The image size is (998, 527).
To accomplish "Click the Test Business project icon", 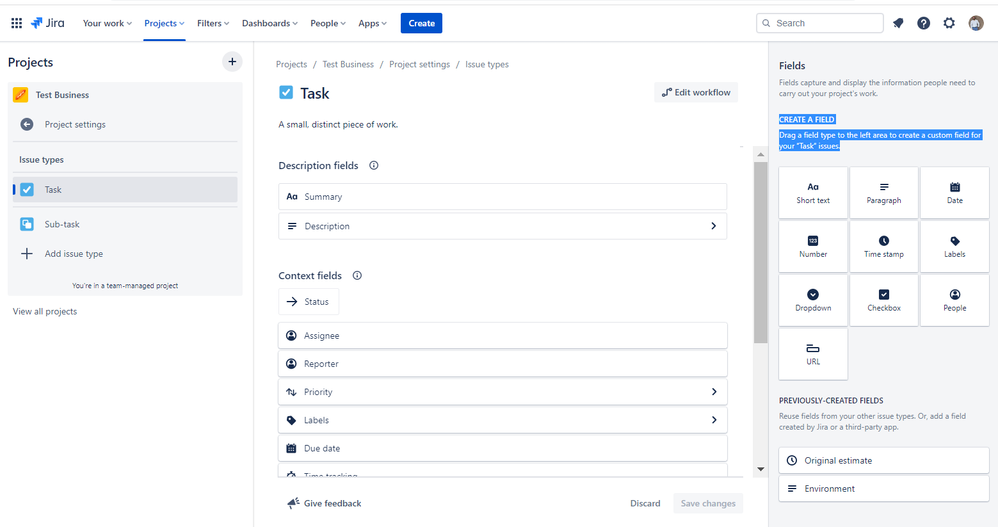I will click(20, 95).
